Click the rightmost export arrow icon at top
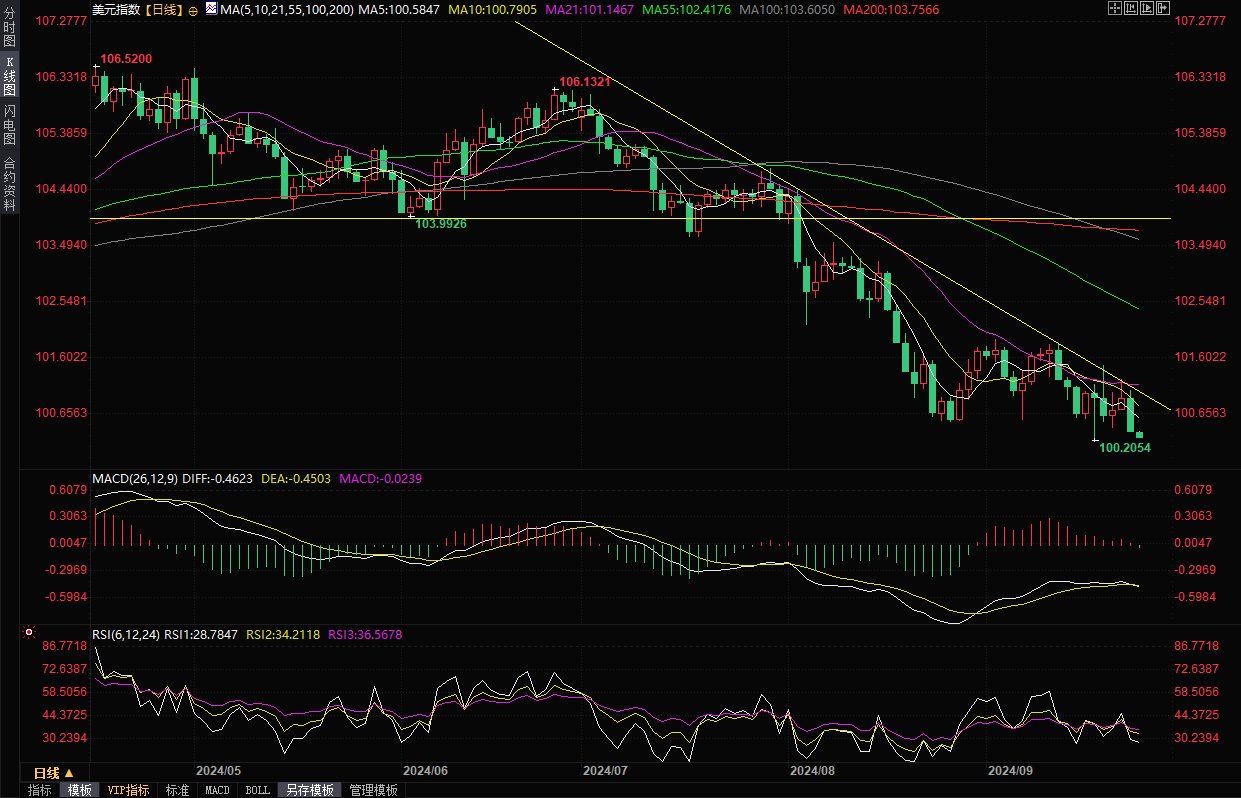The width and height of the screenshot is (1241, 798). 1163,9
